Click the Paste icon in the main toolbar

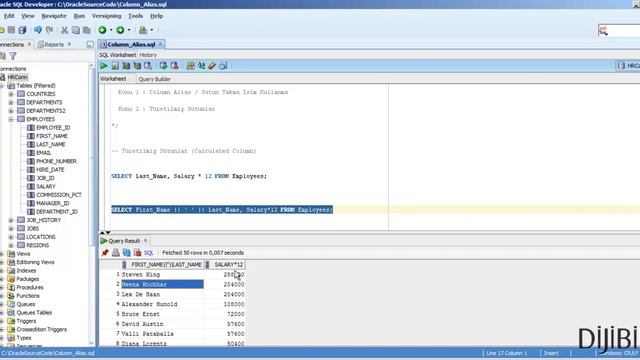(87, 30)
